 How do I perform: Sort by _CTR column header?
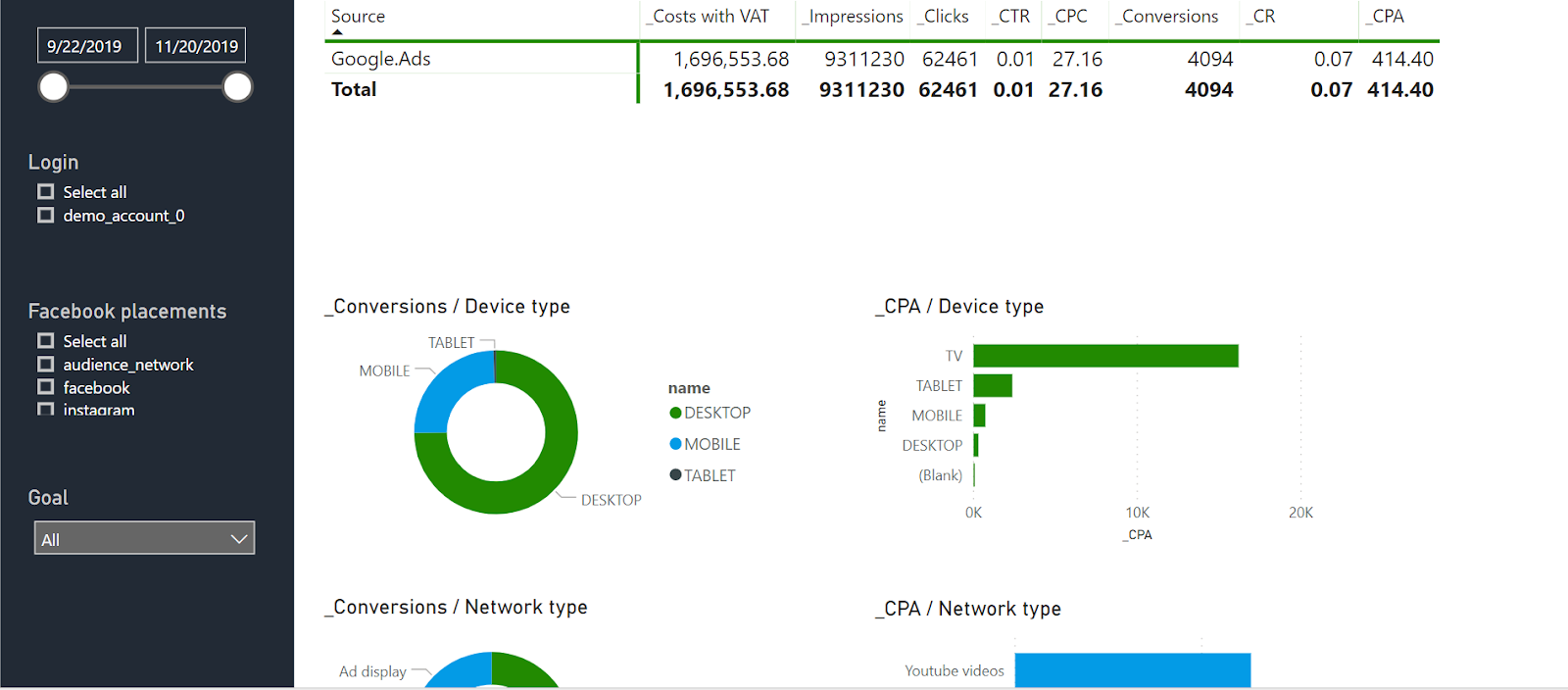point(1010,17)
